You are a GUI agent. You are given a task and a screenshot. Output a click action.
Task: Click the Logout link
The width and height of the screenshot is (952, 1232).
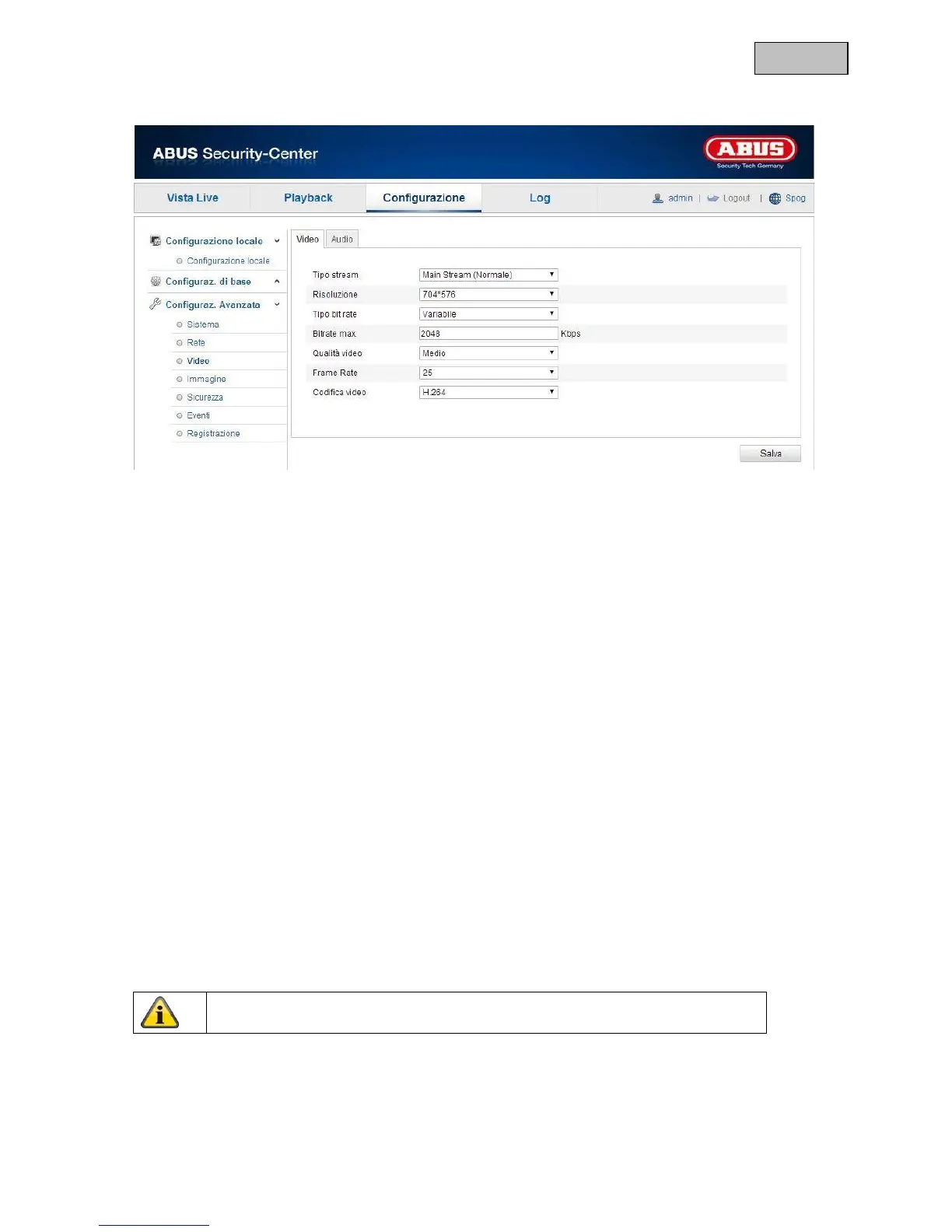coord(737,198)
